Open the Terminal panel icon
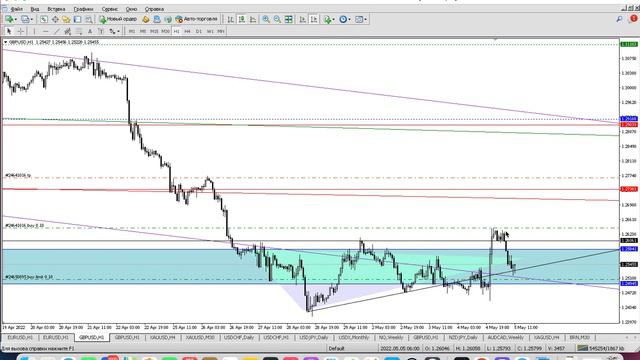 (77, 19)
